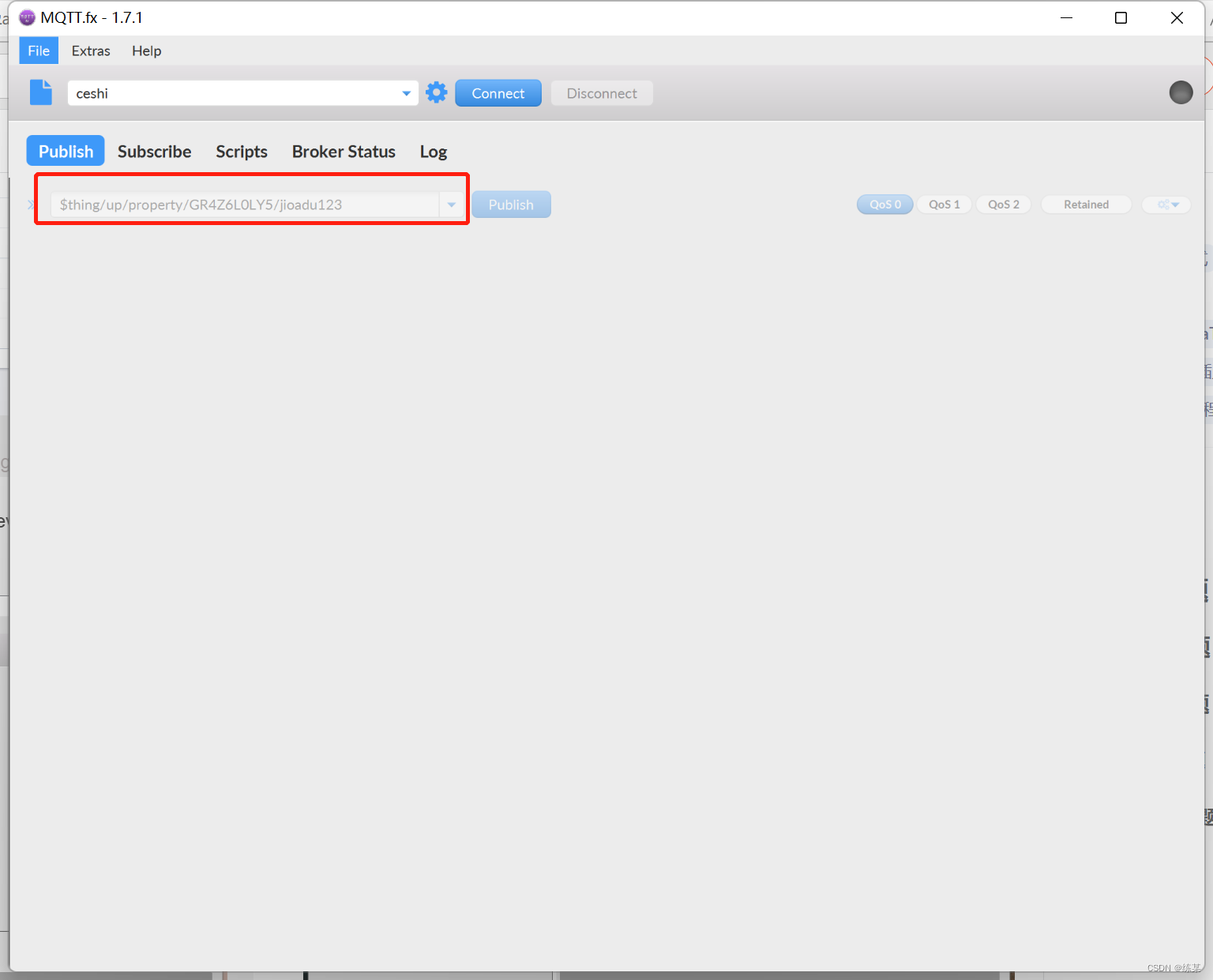The image size is (1213, 980).
Task: Click the new connection profile file icon
Action: point(41,92)
